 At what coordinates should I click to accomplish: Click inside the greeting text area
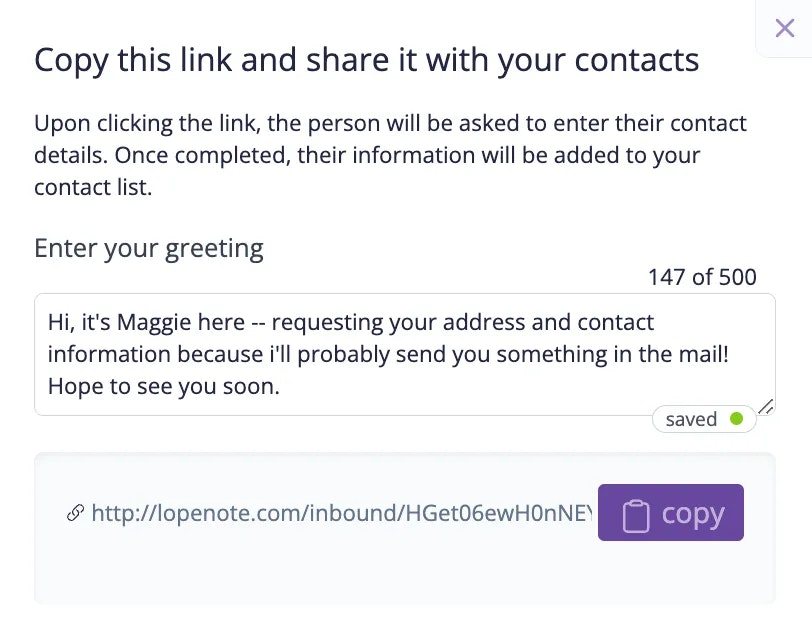tap(404, 354)
